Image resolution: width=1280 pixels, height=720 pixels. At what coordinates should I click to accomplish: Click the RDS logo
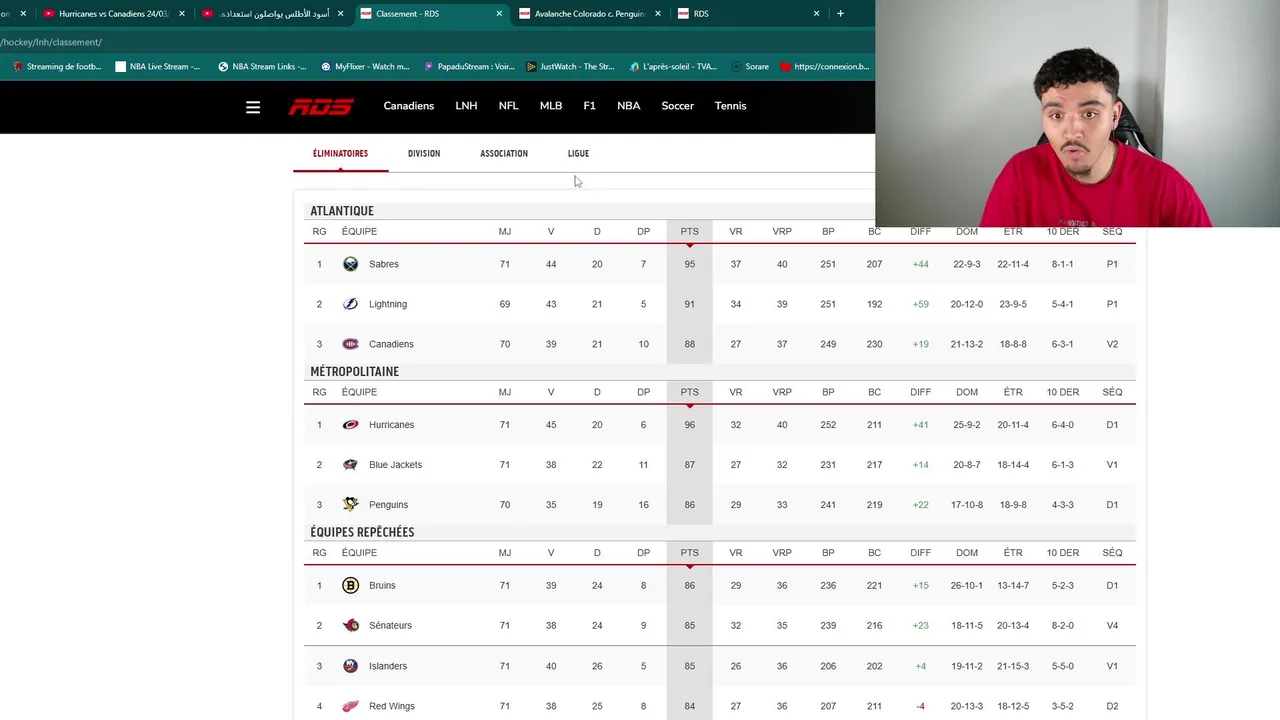pos(321,106)
